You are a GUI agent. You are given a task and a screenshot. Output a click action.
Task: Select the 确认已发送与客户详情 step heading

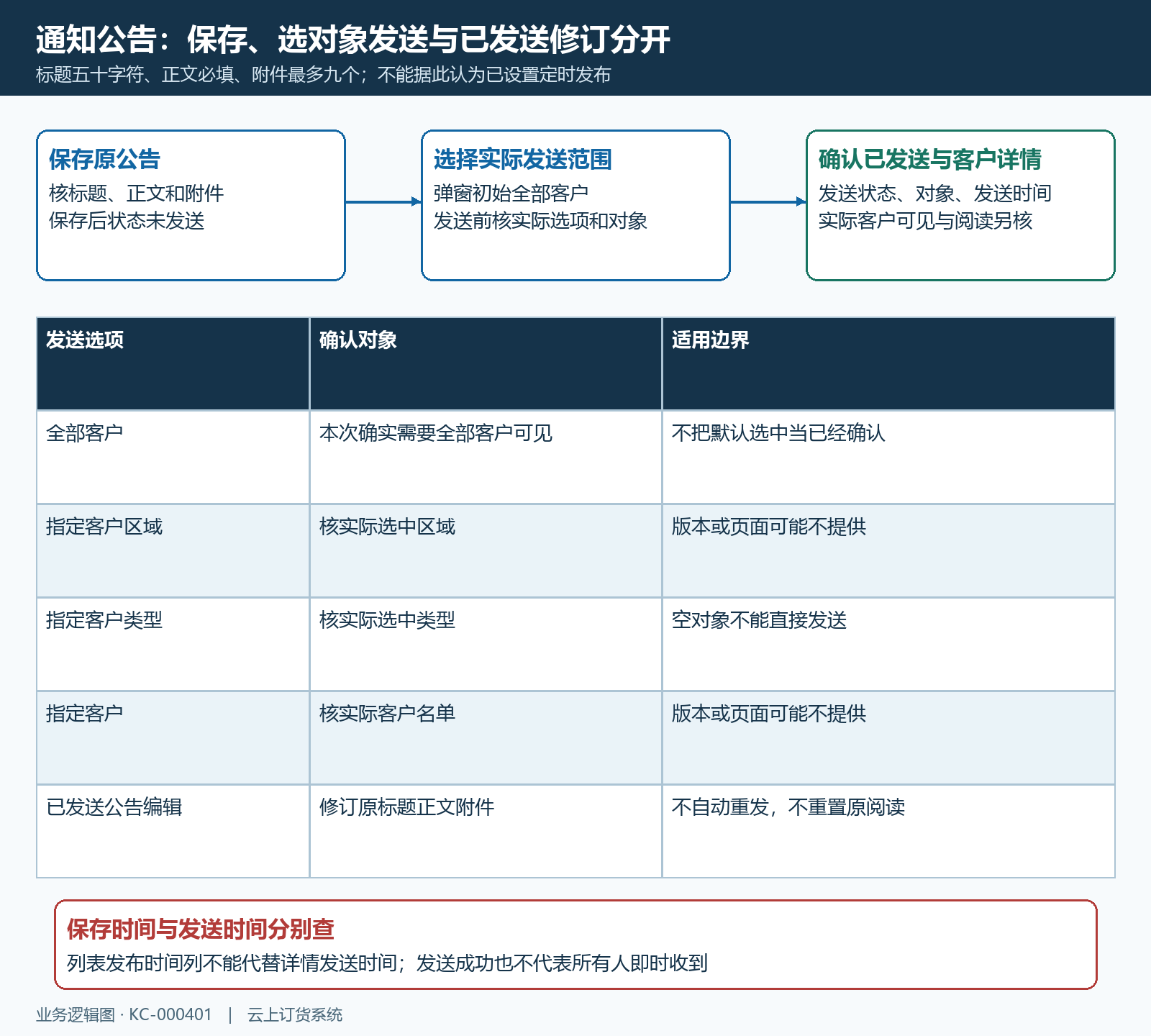pyautogui.click(x=930, y=159)
